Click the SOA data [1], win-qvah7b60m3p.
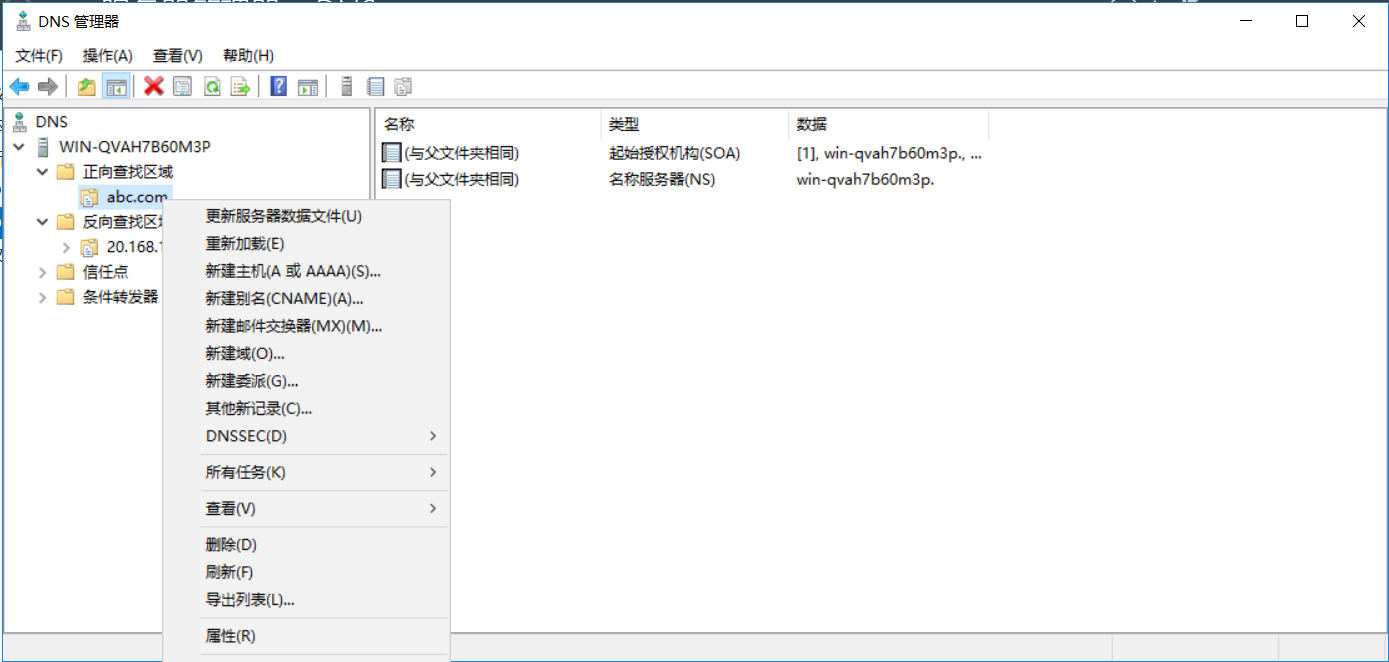 (889, 153)
